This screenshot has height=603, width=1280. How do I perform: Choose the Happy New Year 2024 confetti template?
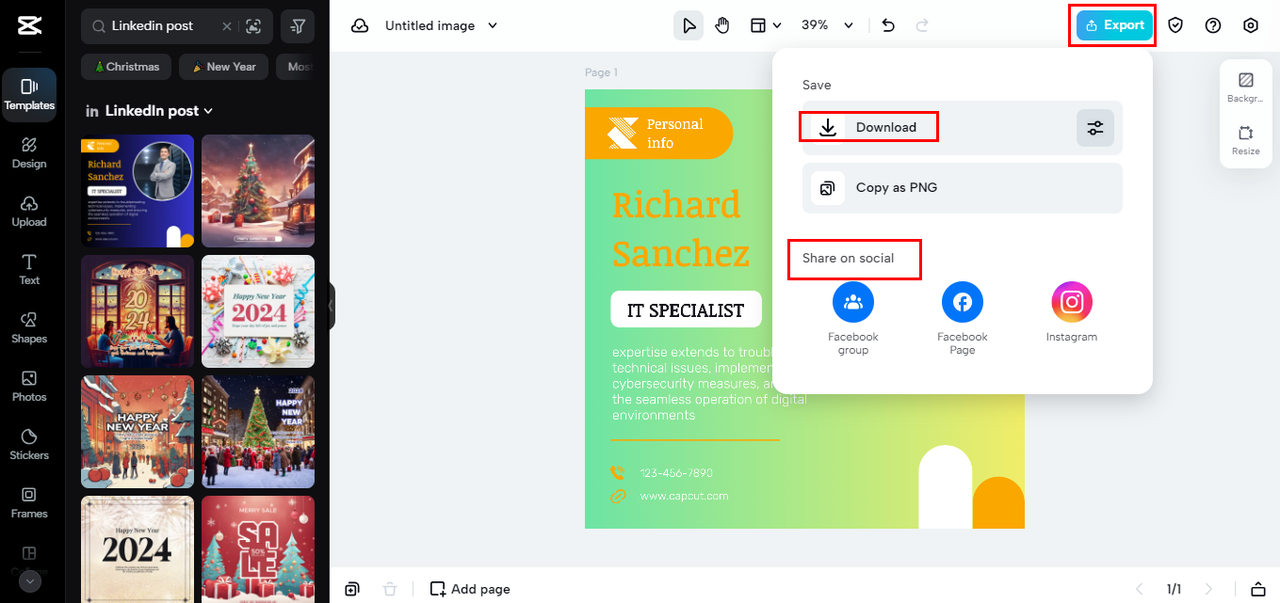pyautogui.click(x=258, y=311)
